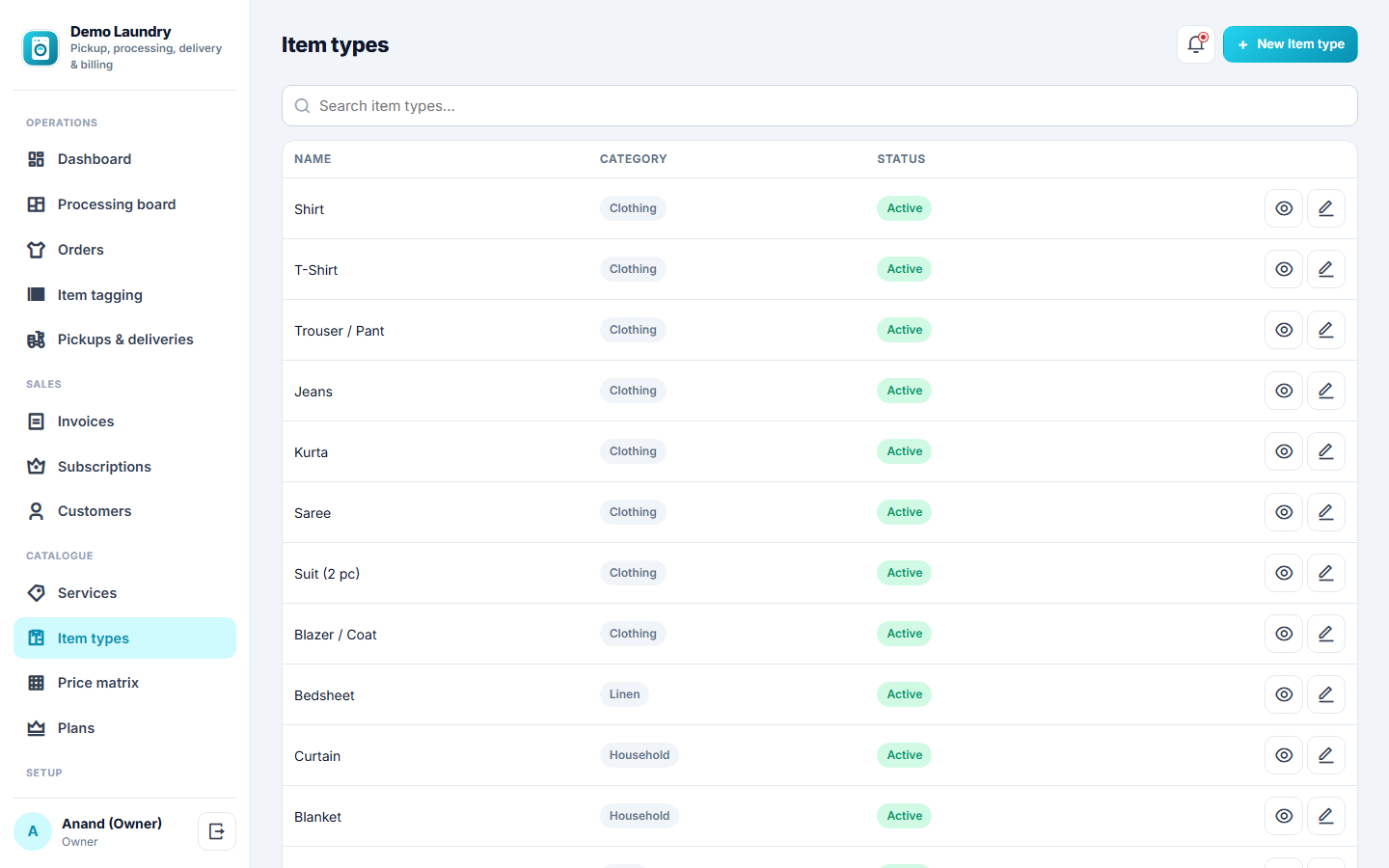Select Item types in the sidebar

[124, 638]
